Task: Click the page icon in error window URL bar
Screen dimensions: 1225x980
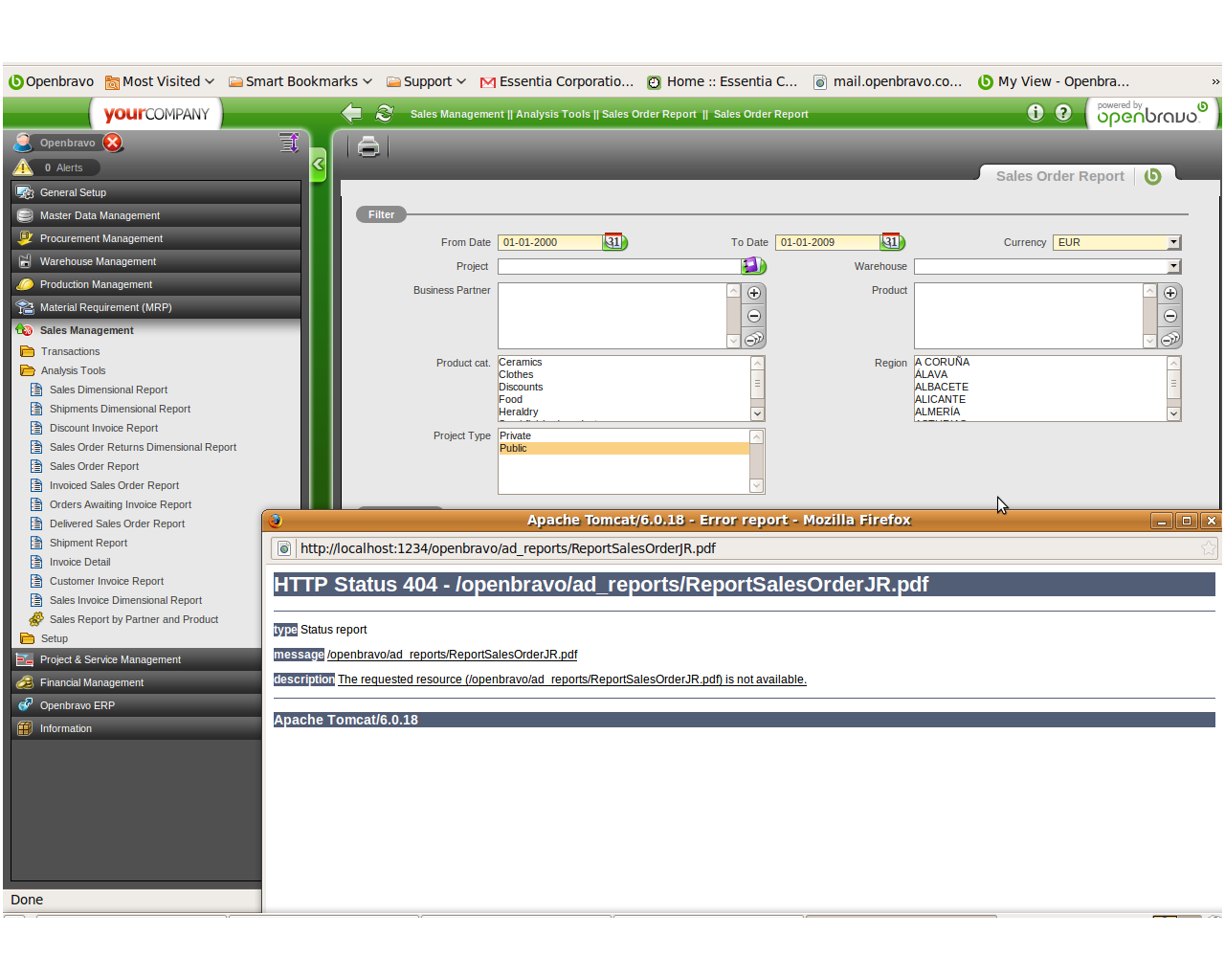Action: [x=284, y=548]
